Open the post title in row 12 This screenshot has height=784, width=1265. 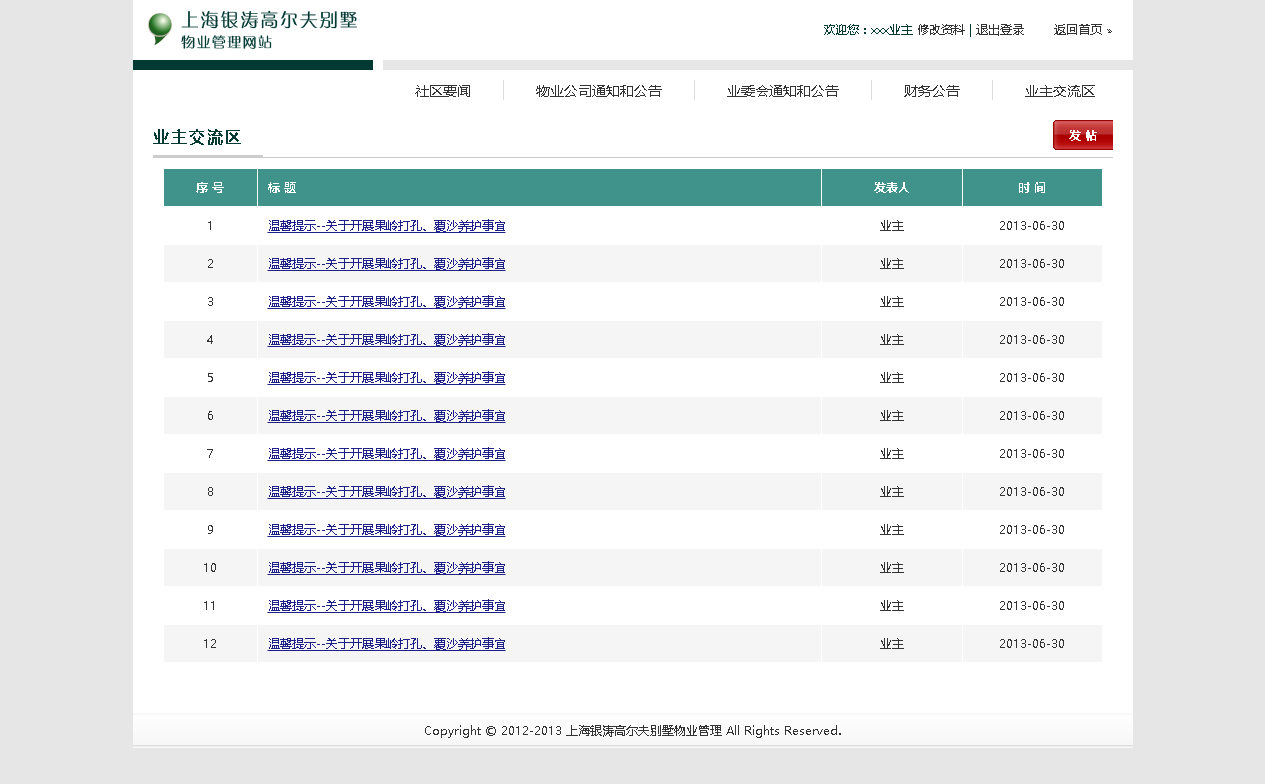386,644
